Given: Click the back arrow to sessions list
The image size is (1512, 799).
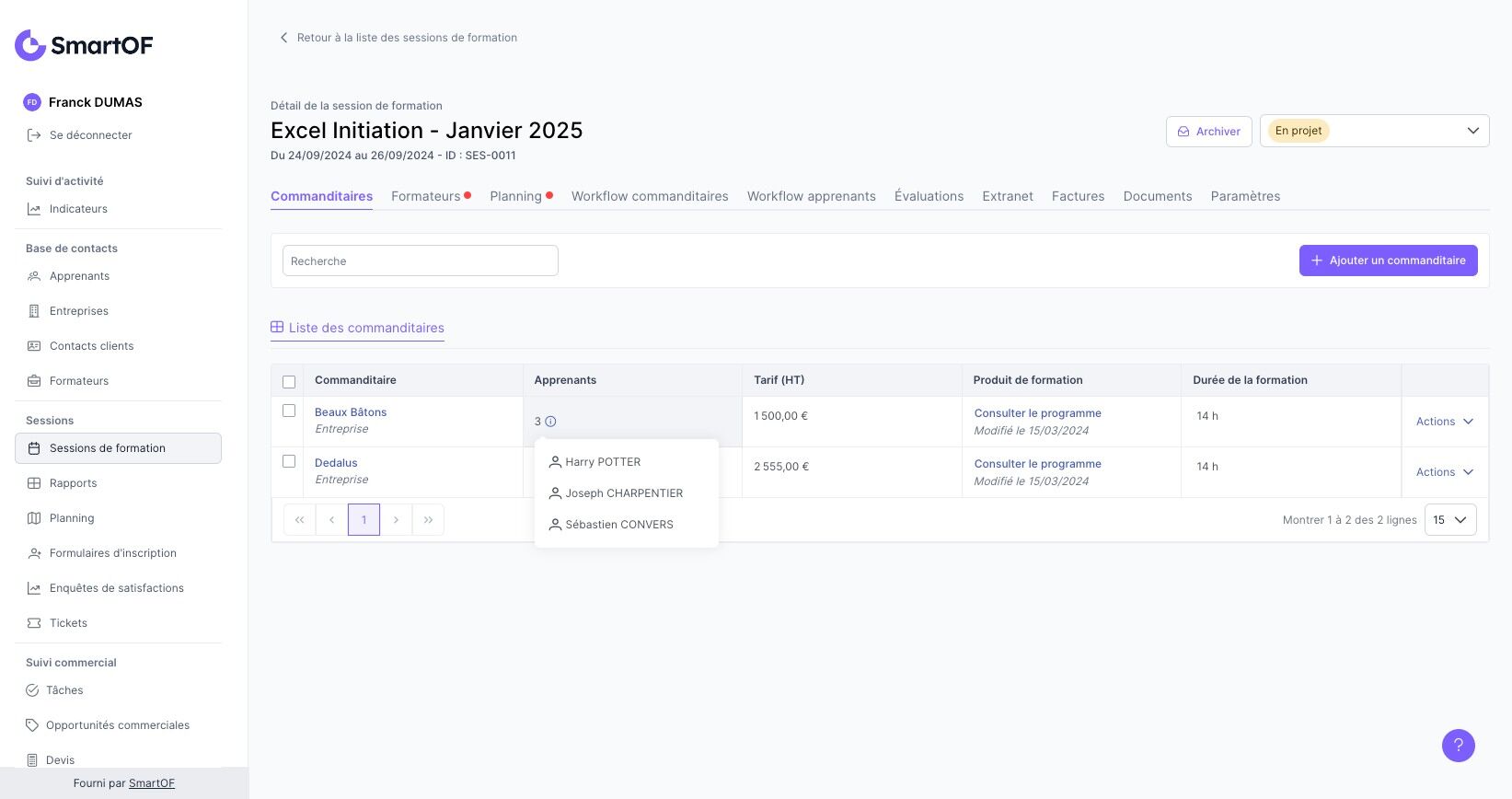Looking at the screenshot, I should click(283, 38).
